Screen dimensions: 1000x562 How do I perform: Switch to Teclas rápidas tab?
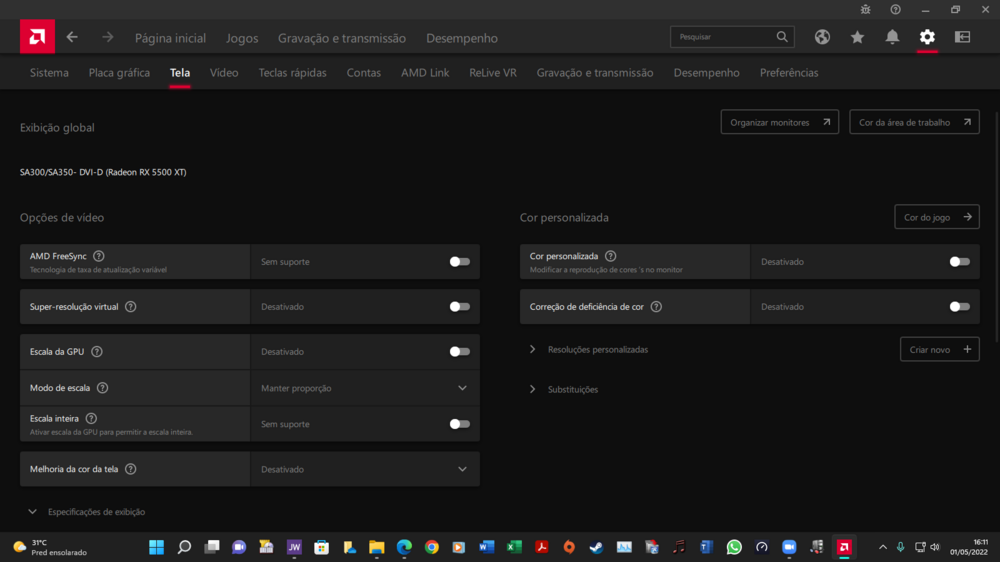tap(292, 73)
